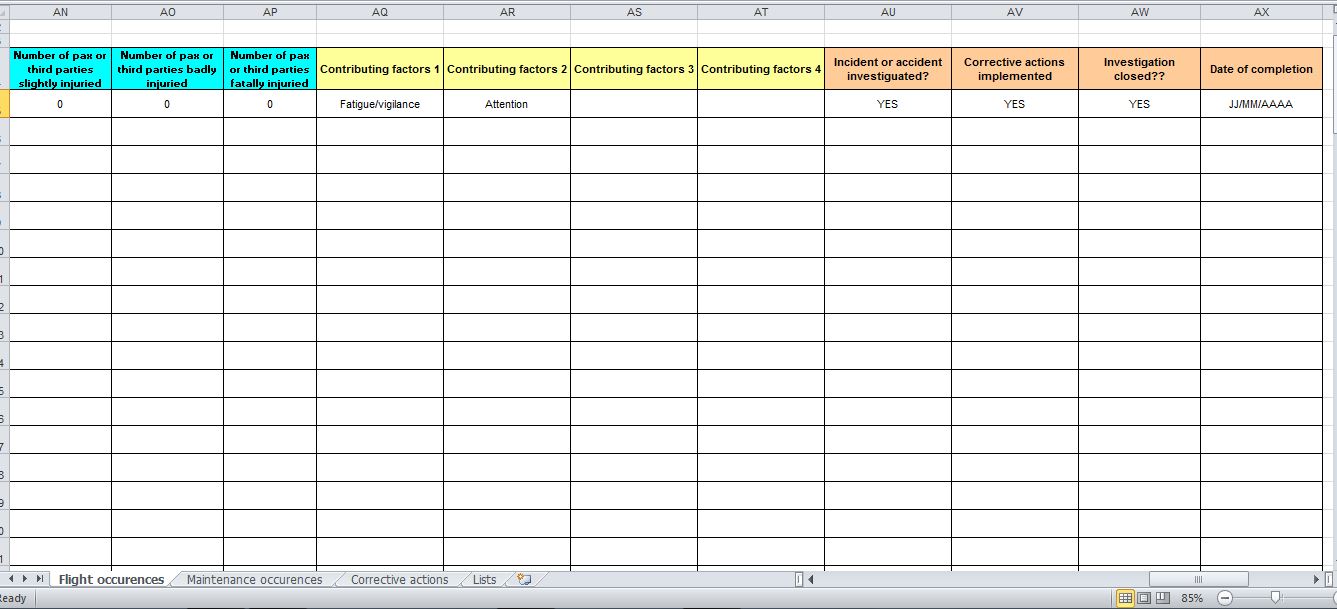Select the Fatigue/vigilance cell
This screenshot has width=1337, height=609.
tap(379, 104)
